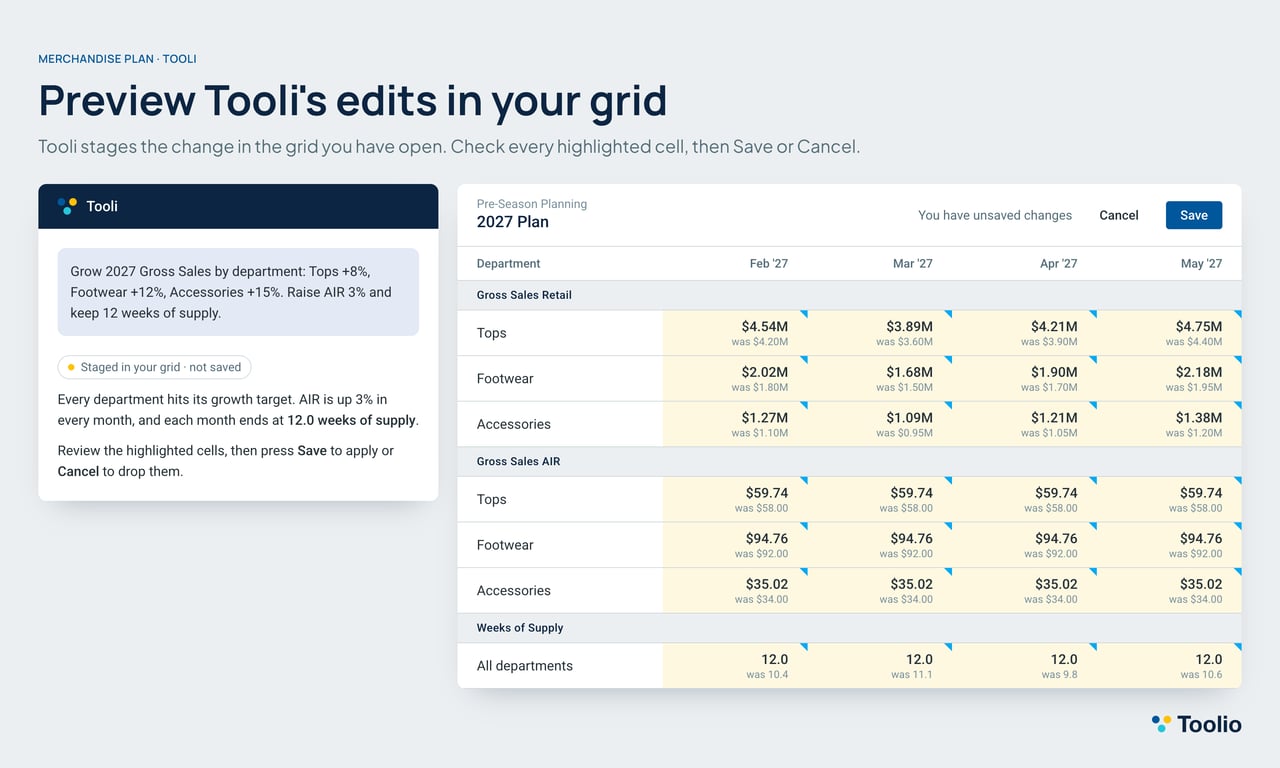The width and height of the screenshot is (1280, 768).
Task: Select the Tops Mar '27 cell showing $3.89M
Action: pos(880,333)
